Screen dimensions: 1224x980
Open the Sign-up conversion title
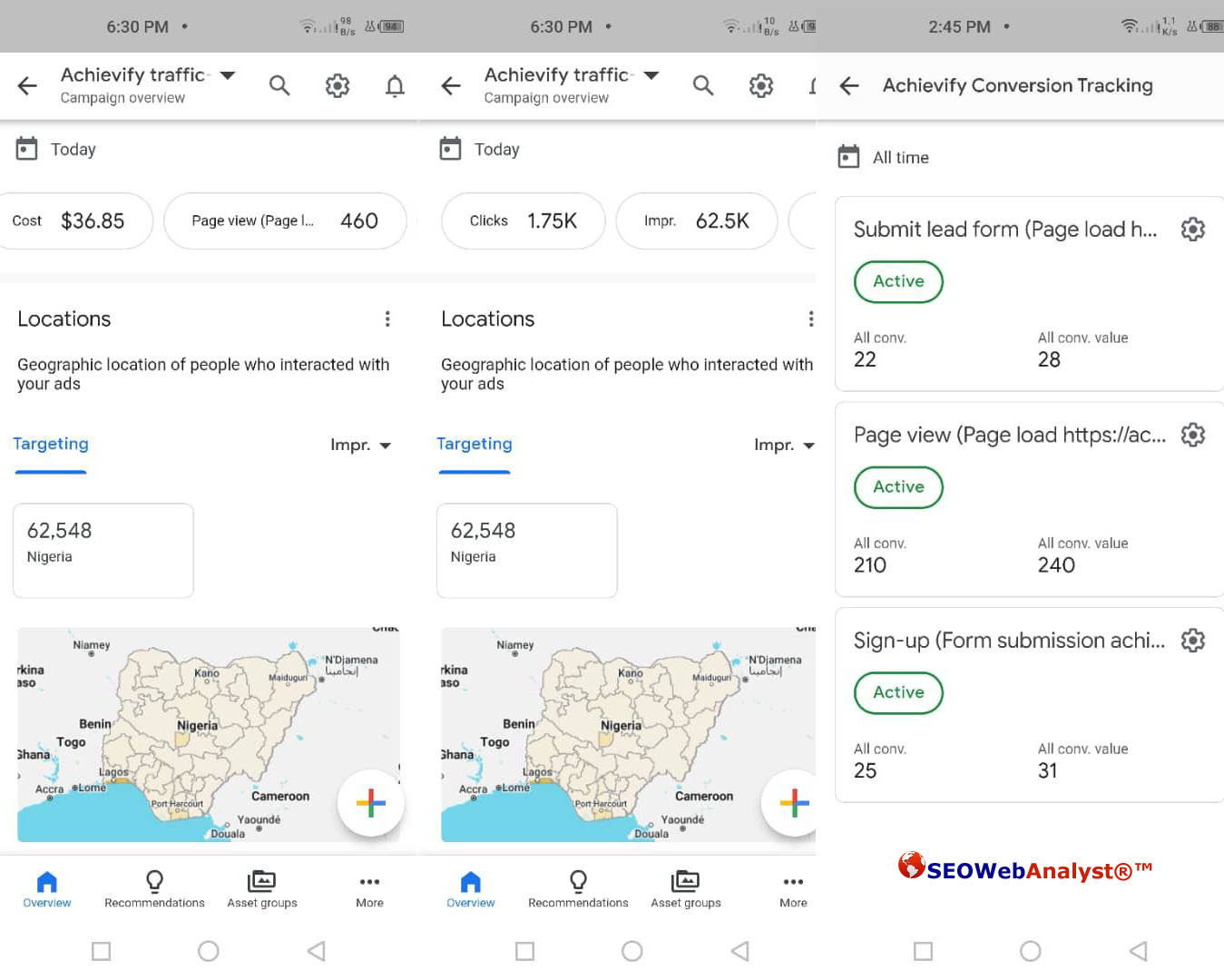click(x=1009, y=641)
